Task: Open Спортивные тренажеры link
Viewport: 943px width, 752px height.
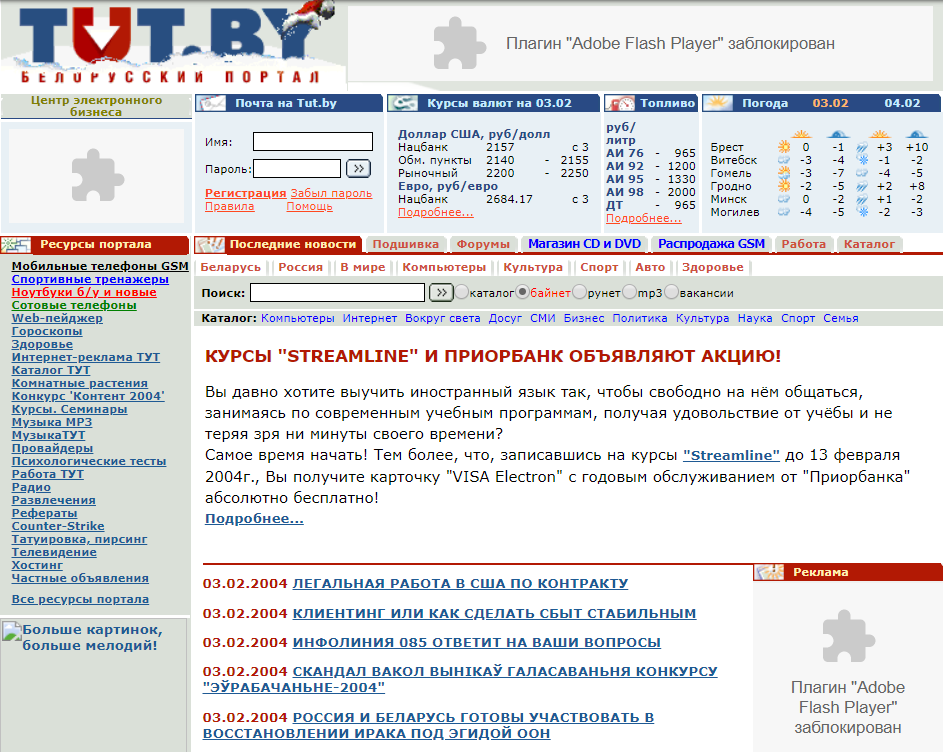Action: click(x=90, y=279)
